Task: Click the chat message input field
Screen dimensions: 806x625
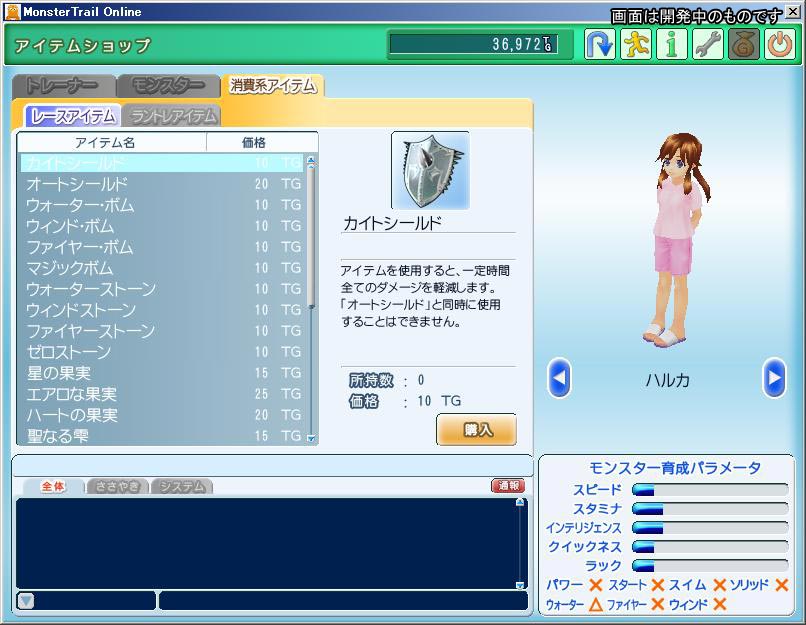Action: tap(343, 600)
